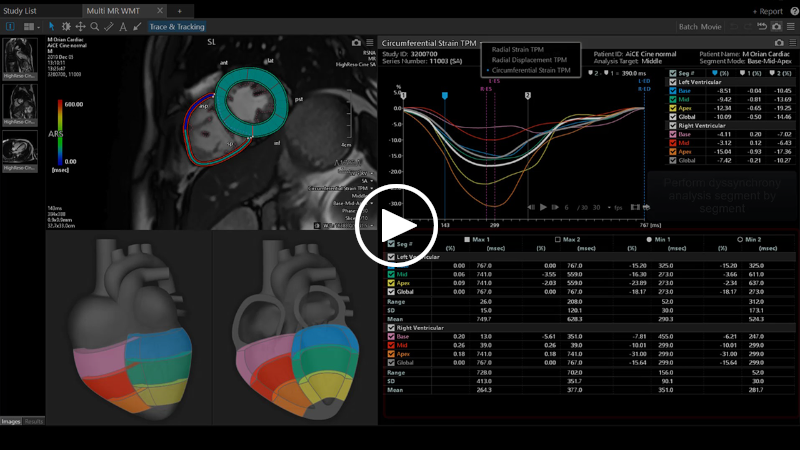Select the Min 2 radio option

740,239
